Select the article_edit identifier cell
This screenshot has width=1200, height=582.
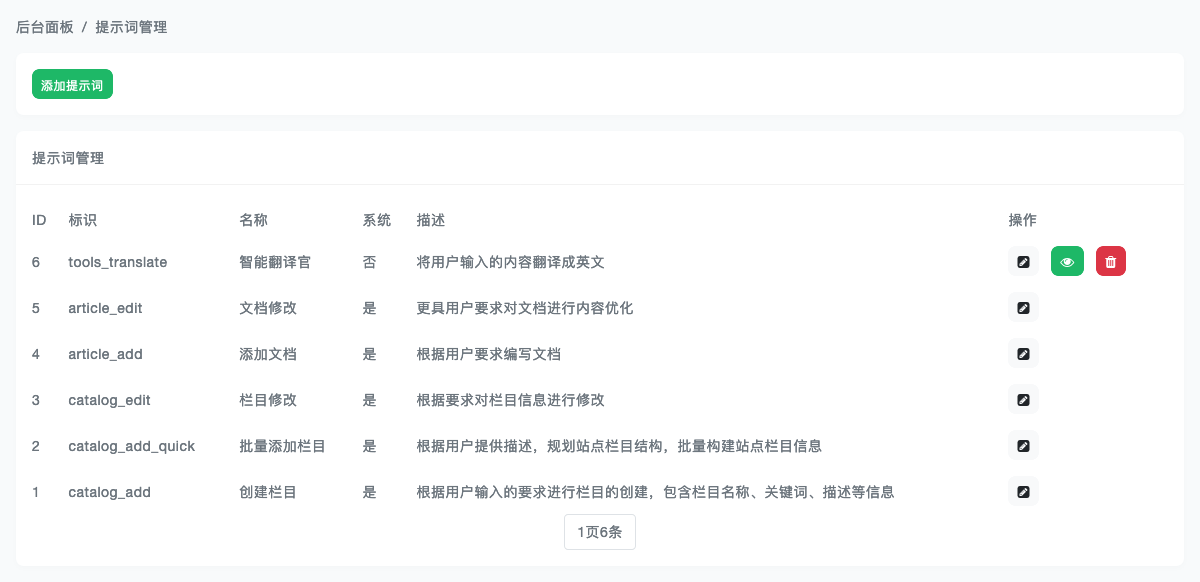pyautogui.click(x=105, y=308)
